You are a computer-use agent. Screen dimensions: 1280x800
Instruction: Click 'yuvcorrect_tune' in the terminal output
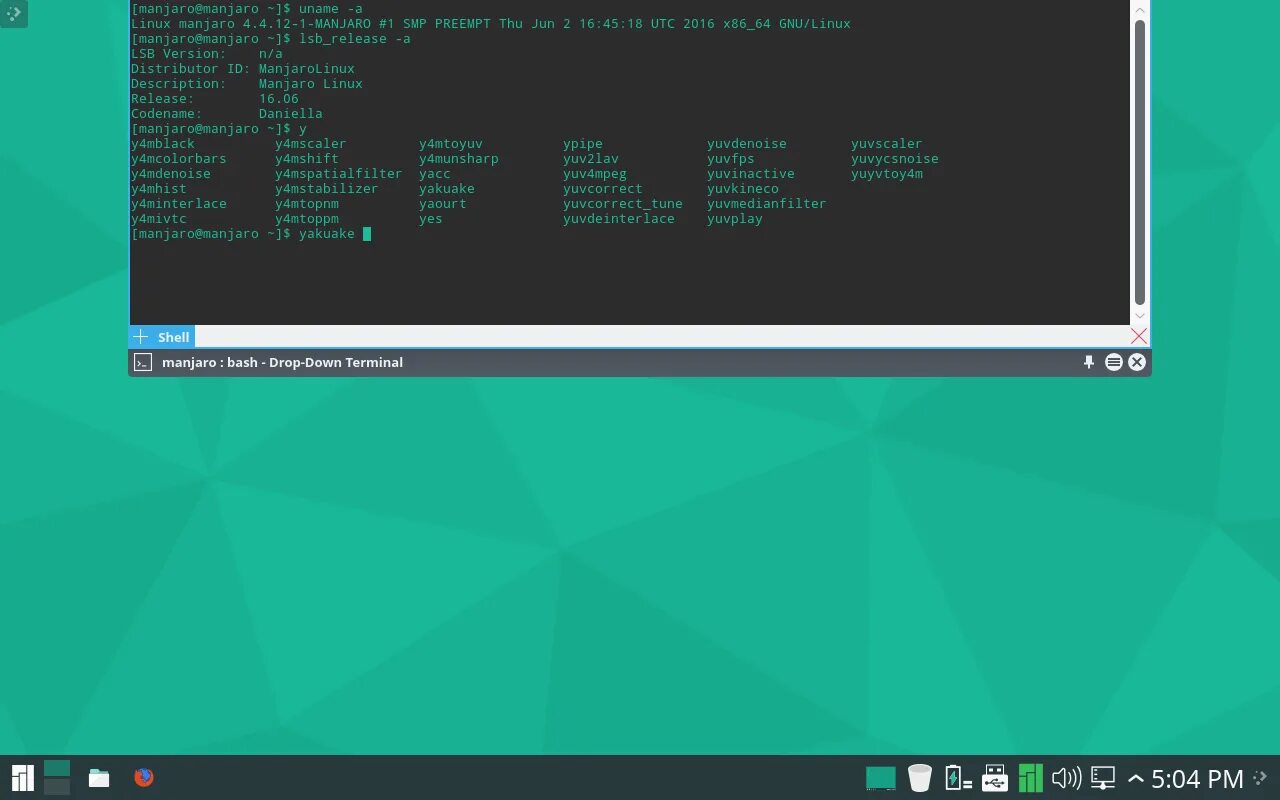(x=623, y=204)
